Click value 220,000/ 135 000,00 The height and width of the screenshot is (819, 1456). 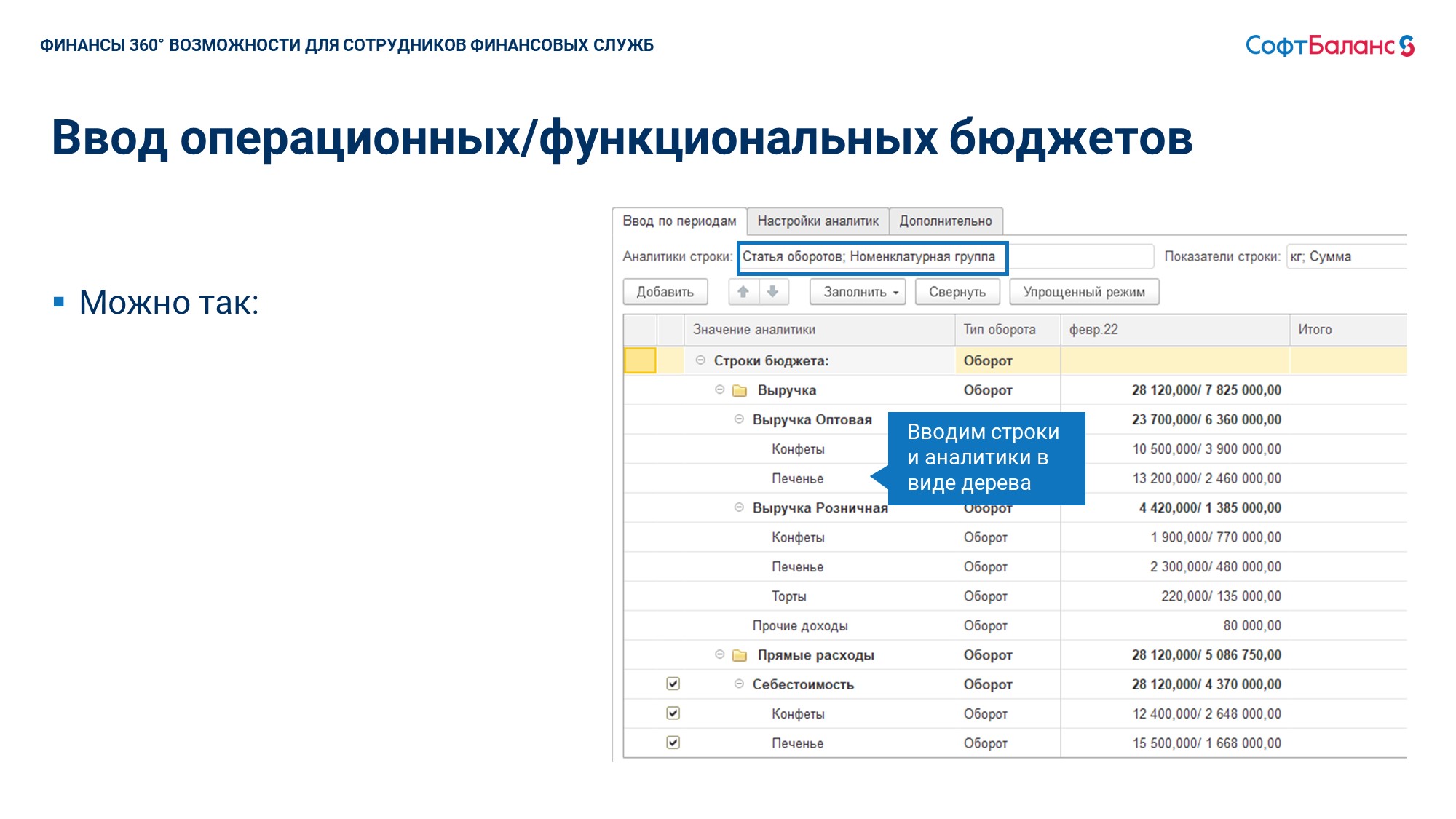[1221, 596]
